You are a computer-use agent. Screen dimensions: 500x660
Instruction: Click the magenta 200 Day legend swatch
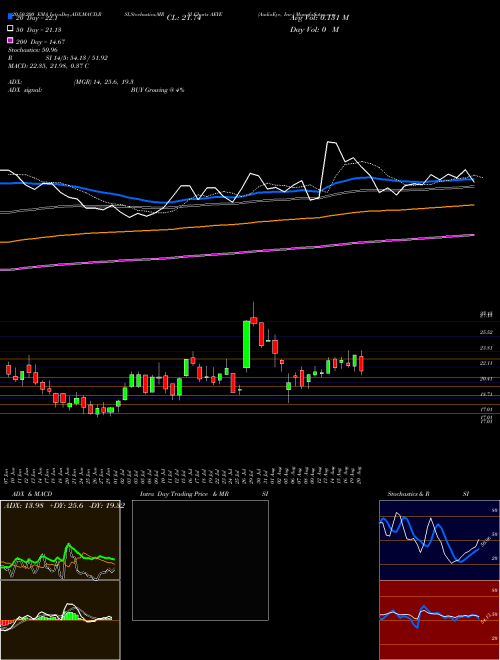click(x=10, y=41)
